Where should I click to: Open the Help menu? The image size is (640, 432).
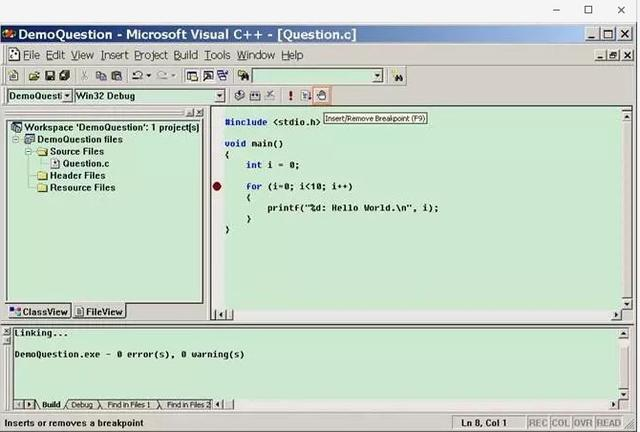292,55
